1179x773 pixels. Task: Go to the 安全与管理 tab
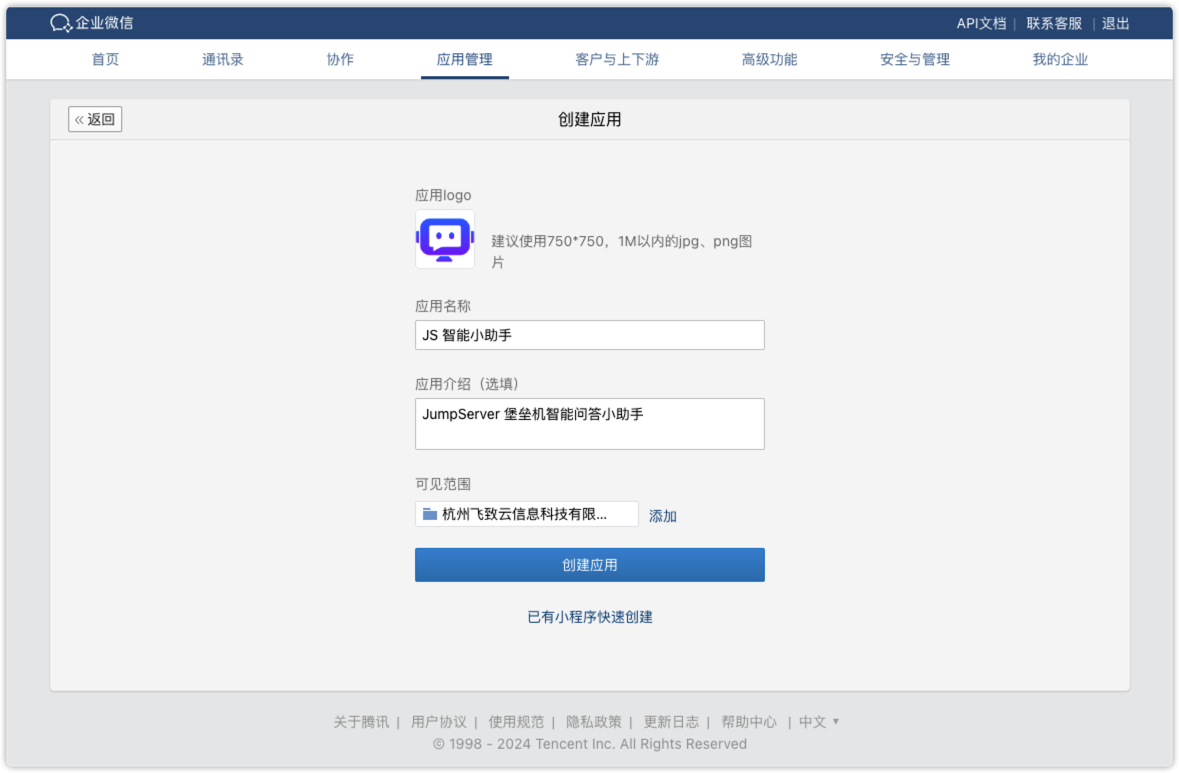coord(913,59)
